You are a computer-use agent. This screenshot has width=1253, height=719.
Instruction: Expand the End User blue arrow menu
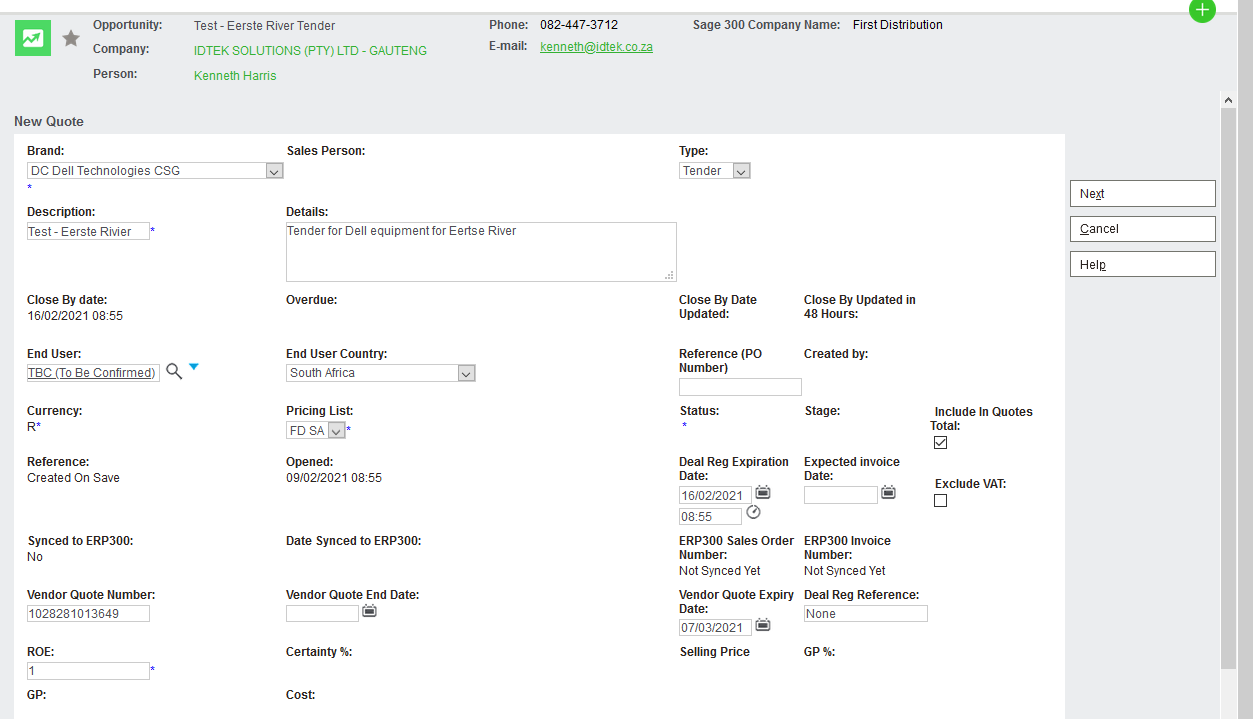[194, 368]
